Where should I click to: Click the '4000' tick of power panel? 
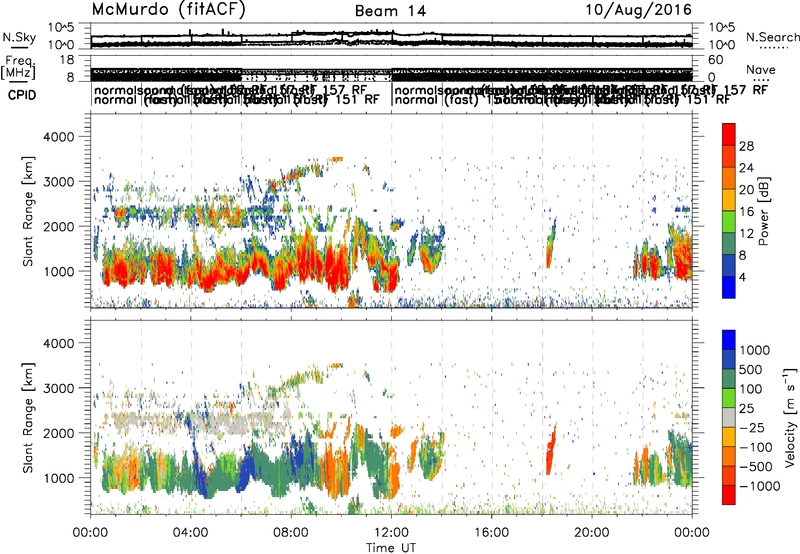coord(58,137)
